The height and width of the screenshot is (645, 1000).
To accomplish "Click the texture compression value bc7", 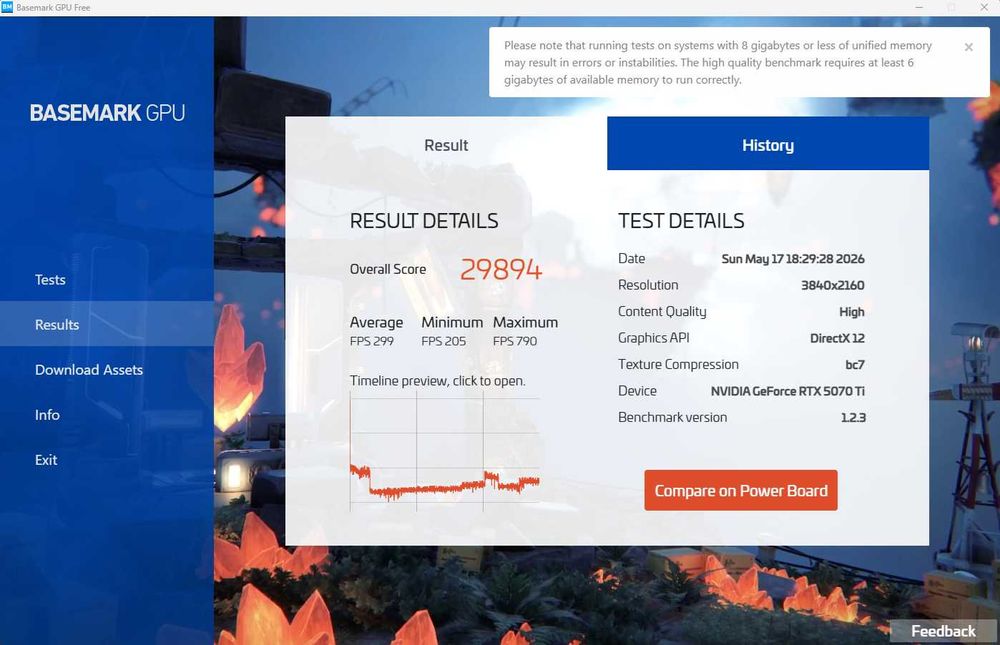I will 855,364.
